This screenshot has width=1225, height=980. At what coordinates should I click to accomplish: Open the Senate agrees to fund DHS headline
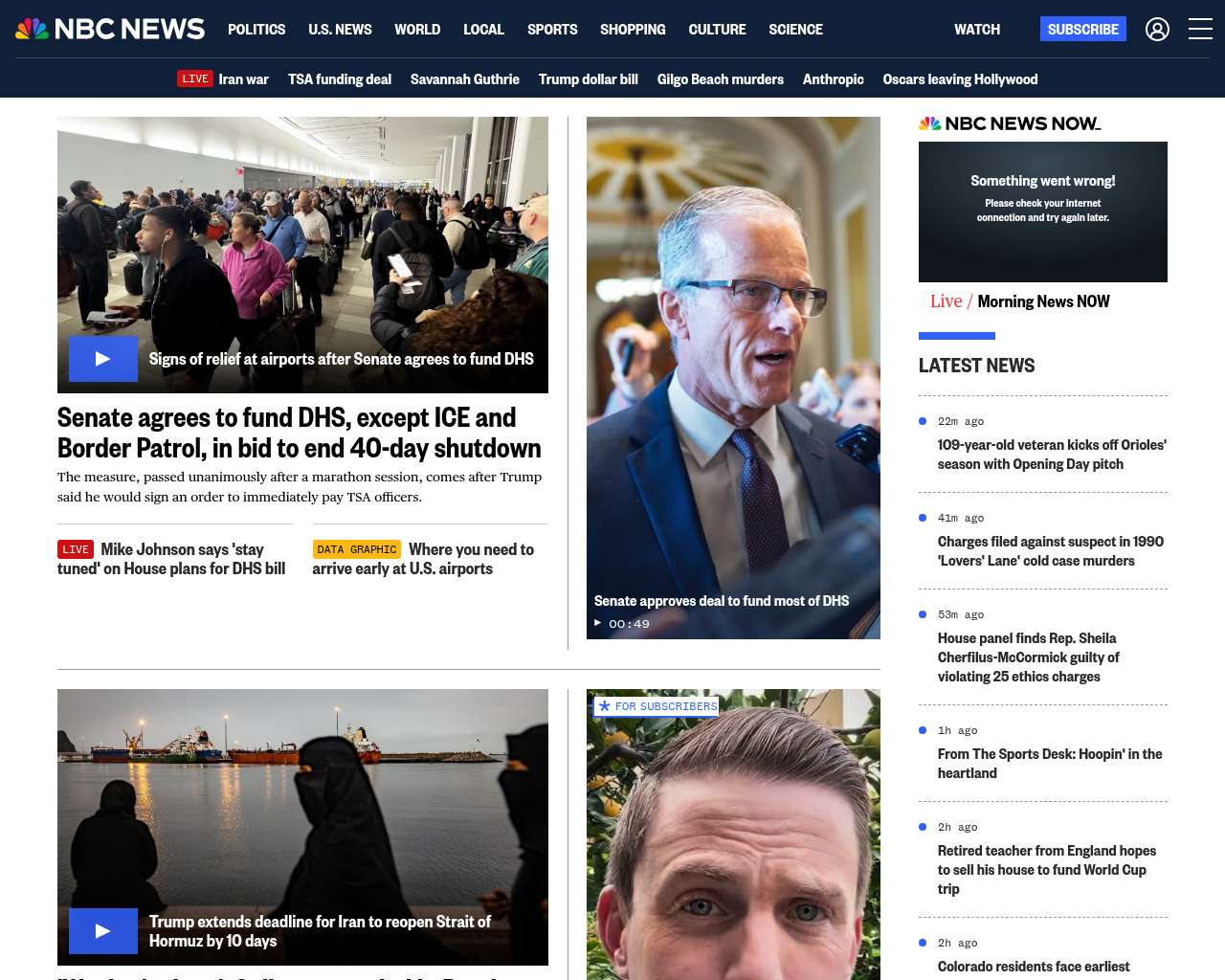click(x=300, y=433)
